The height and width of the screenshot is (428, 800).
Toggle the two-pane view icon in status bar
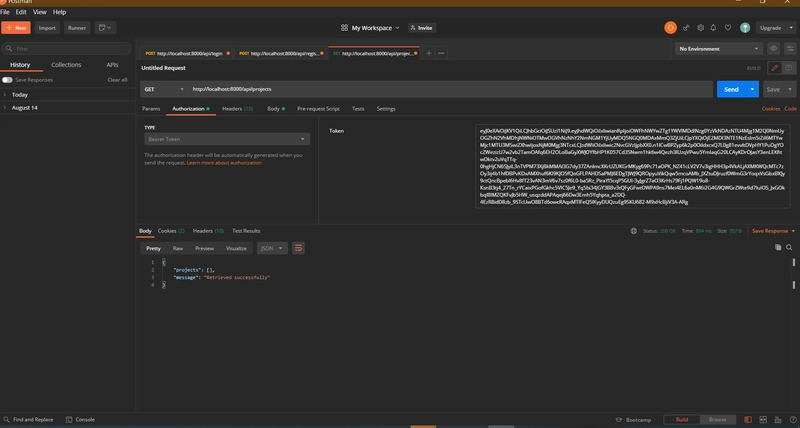(748, 419)
